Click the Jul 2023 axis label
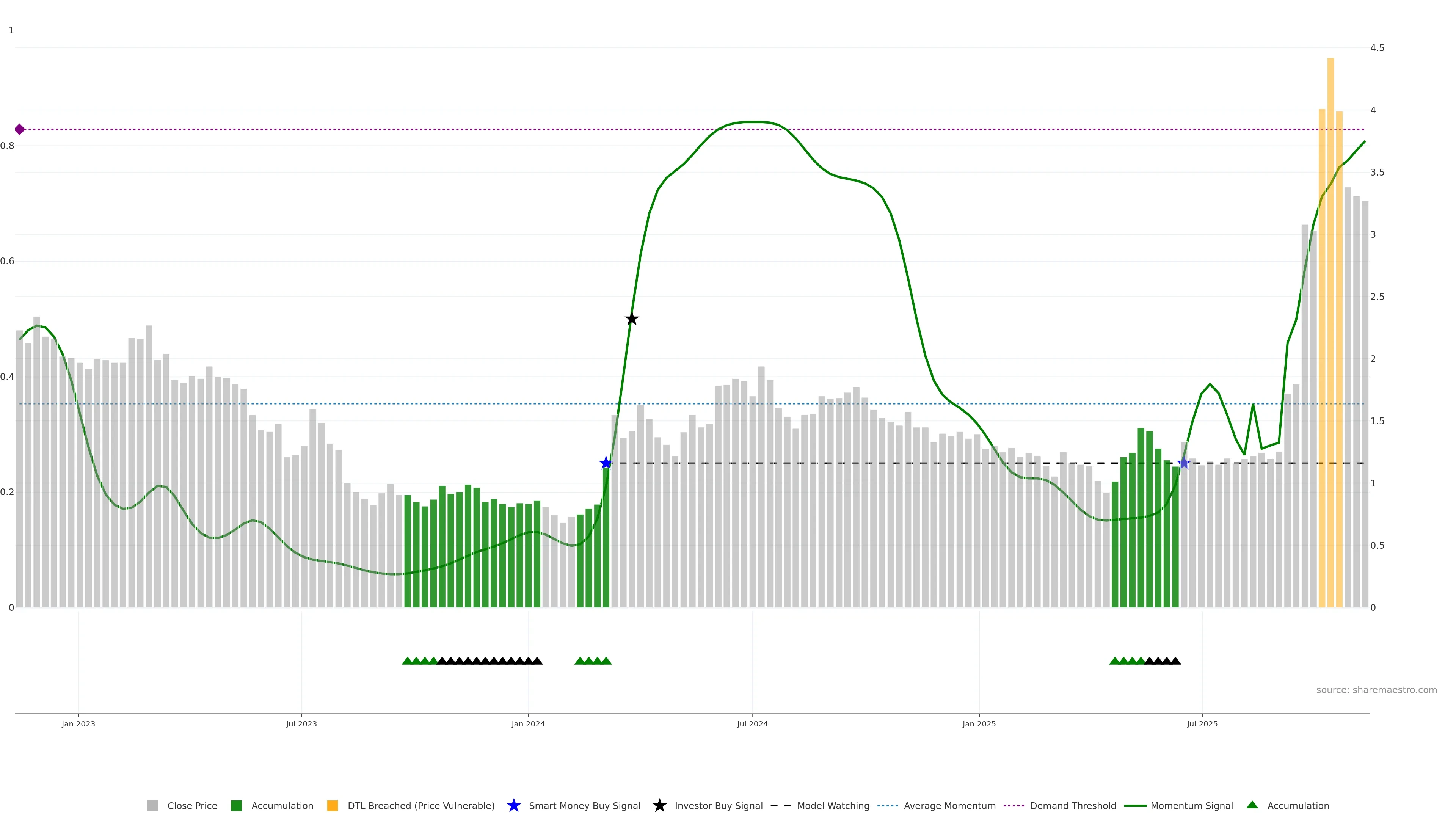1456x819 pixels. point(301,724)
